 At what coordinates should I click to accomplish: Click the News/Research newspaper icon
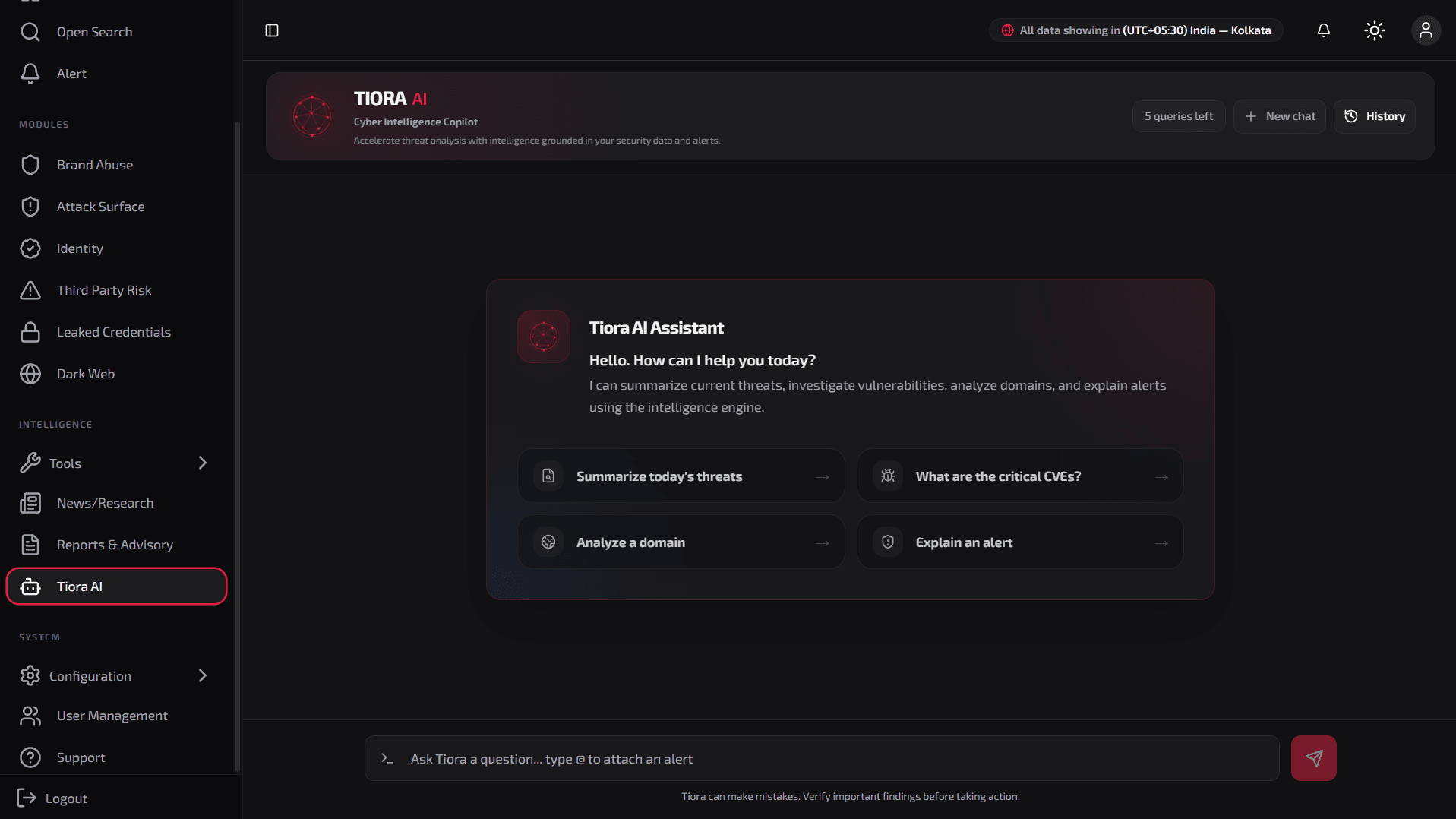coord(30,503)
